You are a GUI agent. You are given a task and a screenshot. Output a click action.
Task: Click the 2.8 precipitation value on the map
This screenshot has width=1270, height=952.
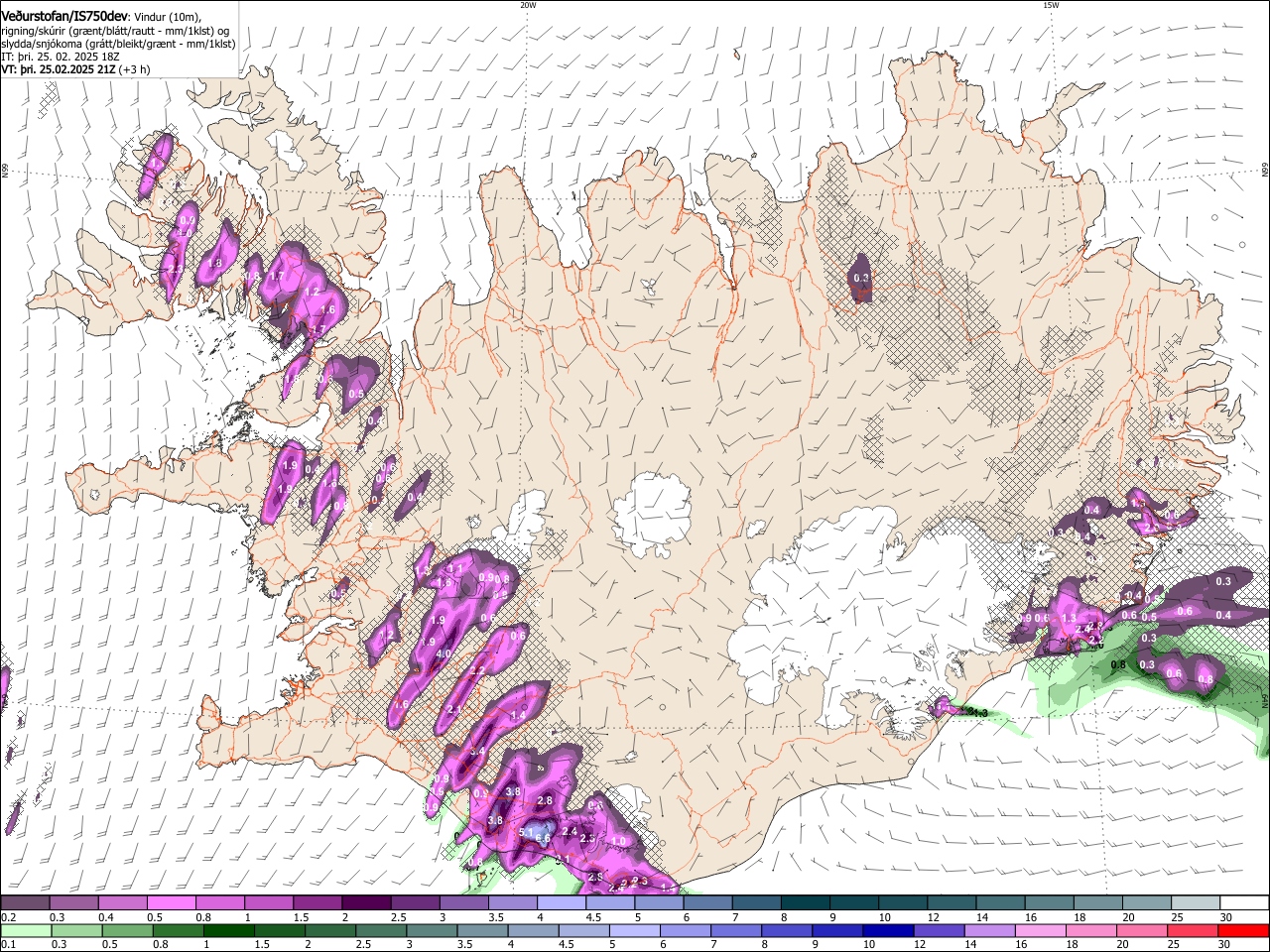pos(544,800)
